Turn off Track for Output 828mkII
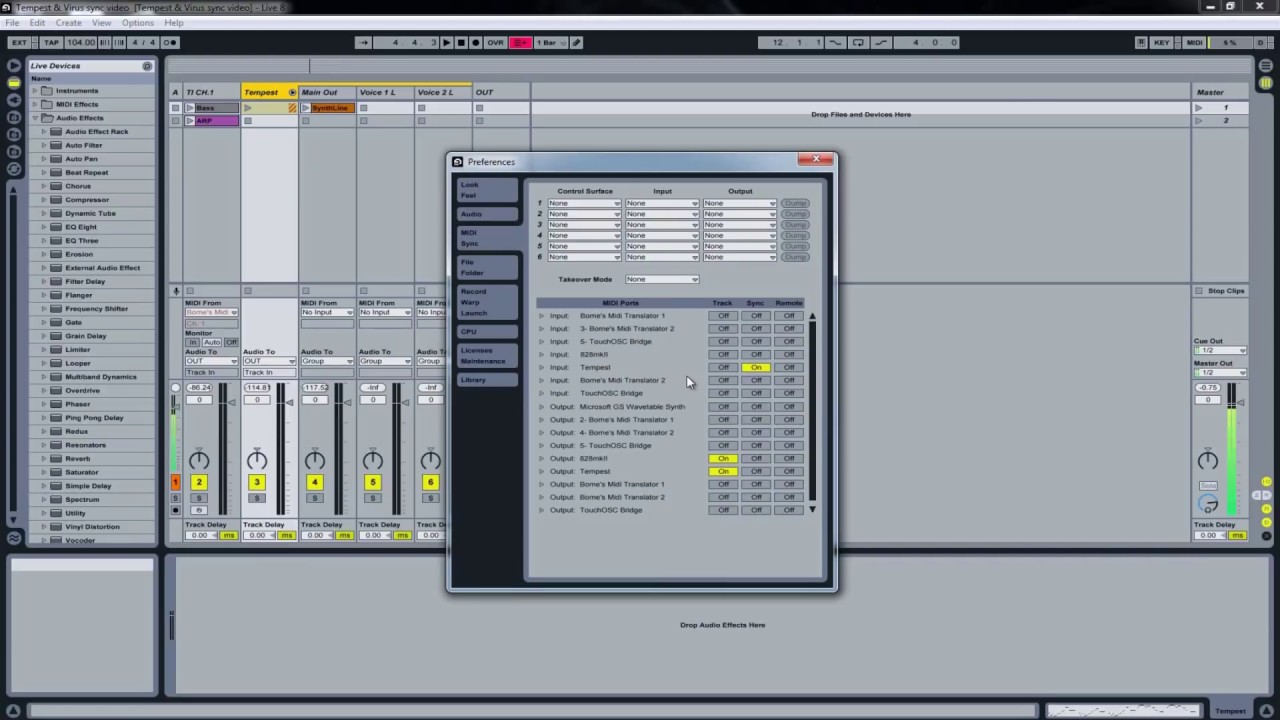Screen dimensions: 1280x720 tap(723, 459)
